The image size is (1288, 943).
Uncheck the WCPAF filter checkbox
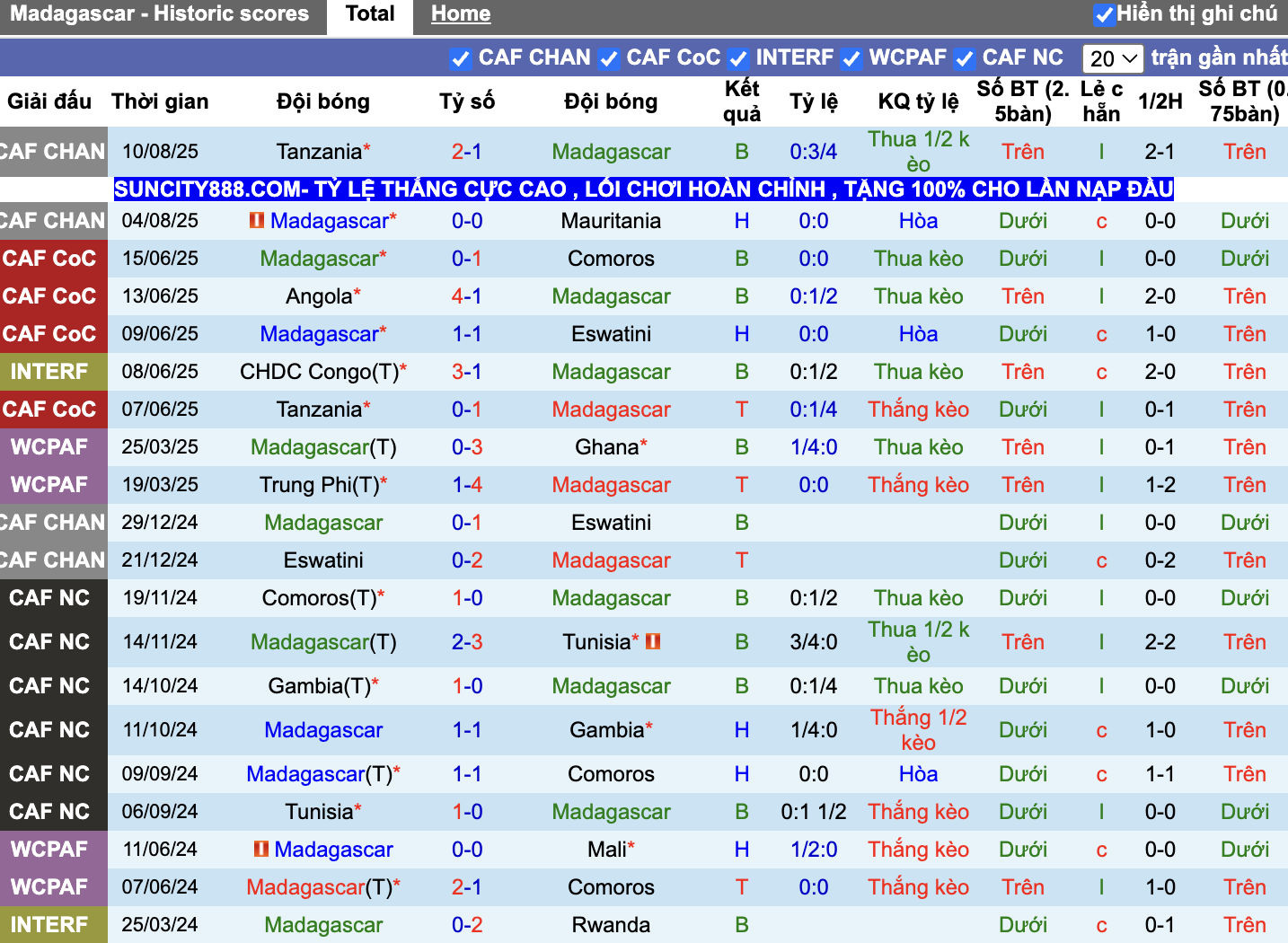(851, 59)
